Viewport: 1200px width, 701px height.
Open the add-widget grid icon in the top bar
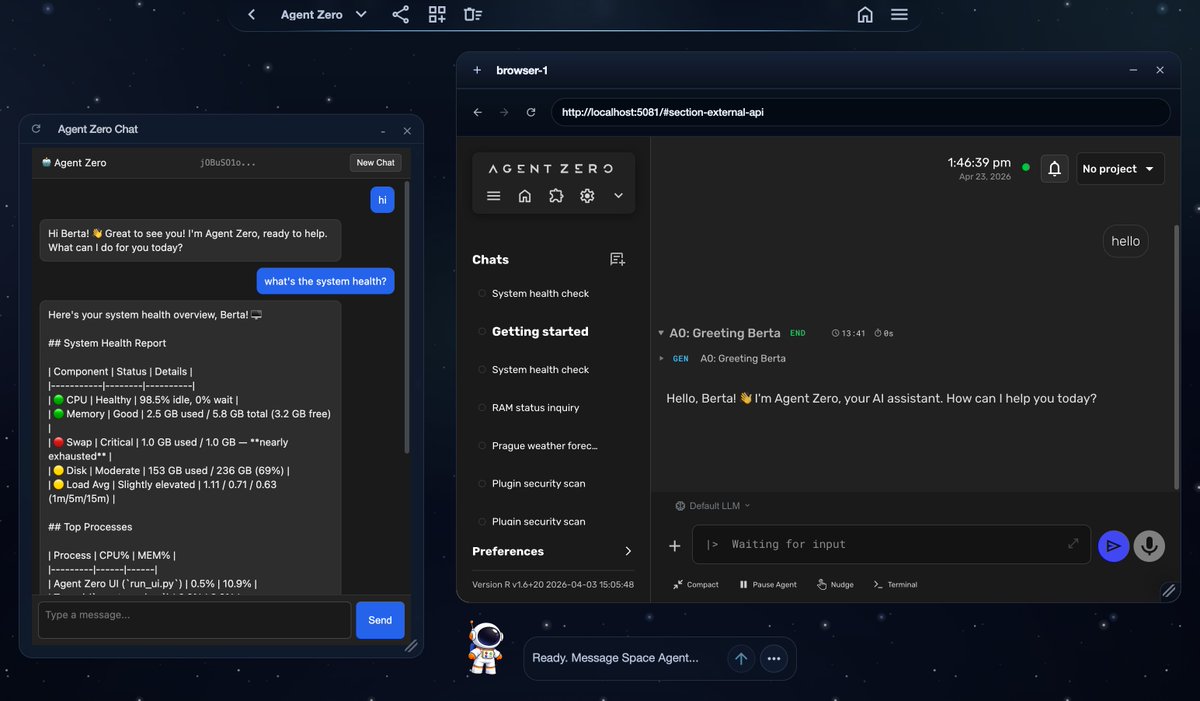point(437,15)
